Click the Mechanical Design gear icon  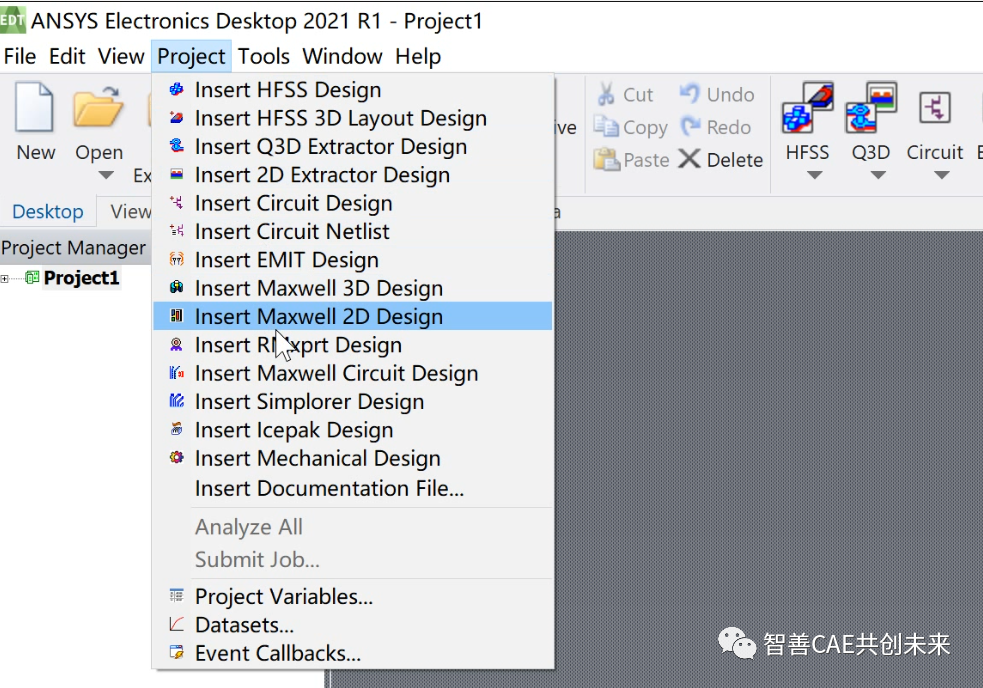pyautogui.click(x=177, y=457)
